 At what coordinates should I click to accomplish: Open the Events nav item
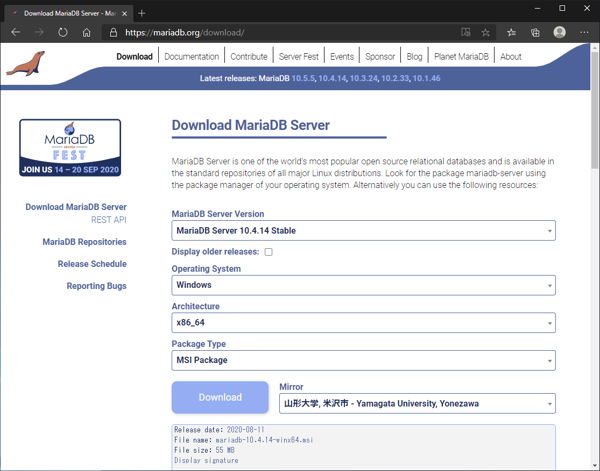[x=342, y=57]
